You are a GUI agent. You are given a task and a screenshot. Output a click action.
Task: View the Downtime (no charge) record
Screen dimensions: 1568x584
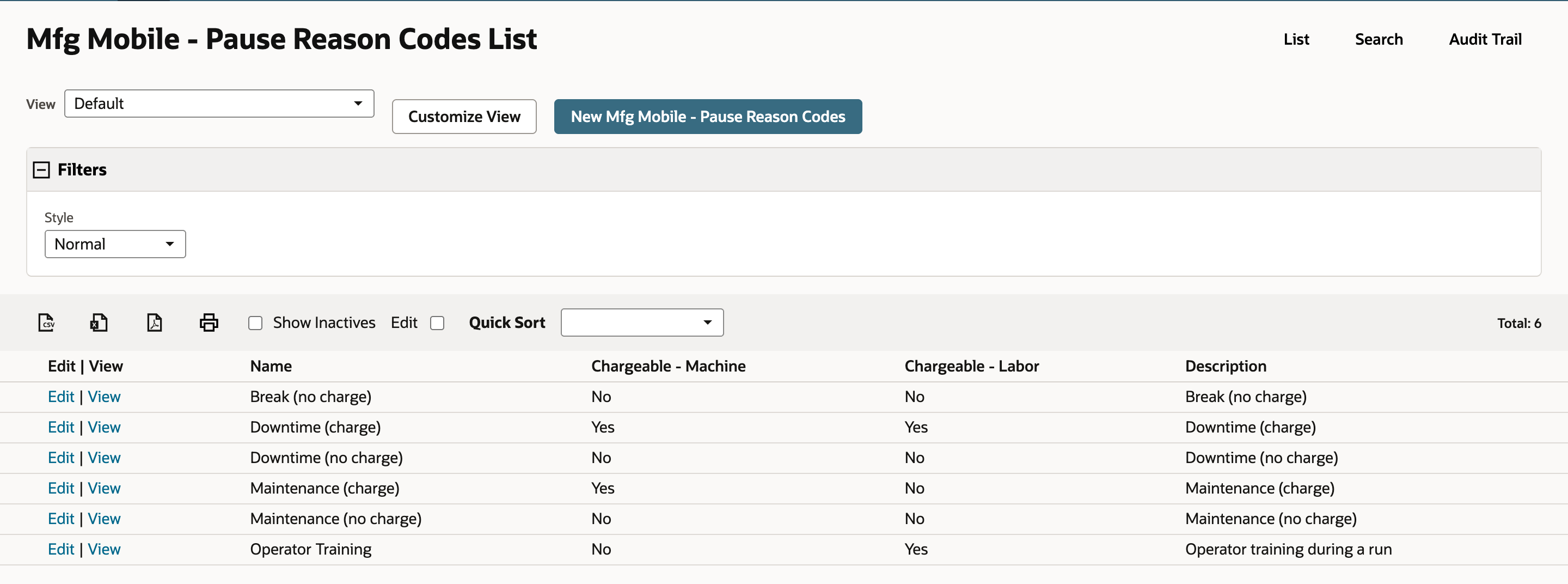(104, 458)
